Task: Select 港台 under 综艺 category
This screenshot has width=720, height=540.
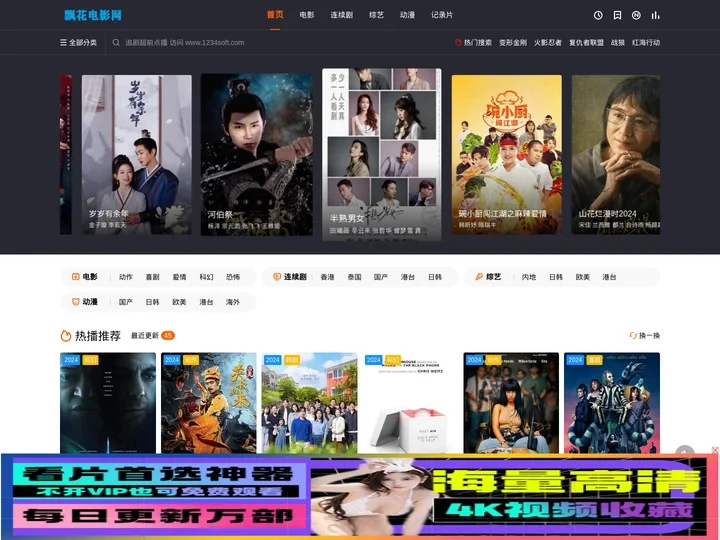Action: (609, 277)
